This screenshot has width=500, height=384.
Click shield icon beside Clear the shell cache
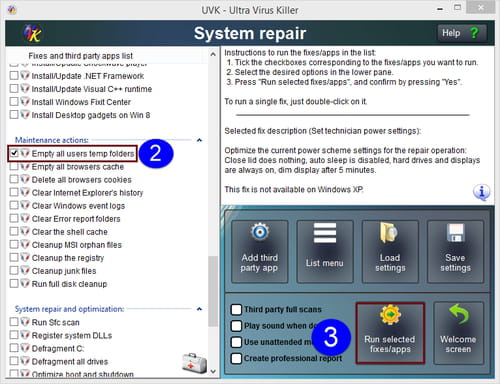(25, 231)
